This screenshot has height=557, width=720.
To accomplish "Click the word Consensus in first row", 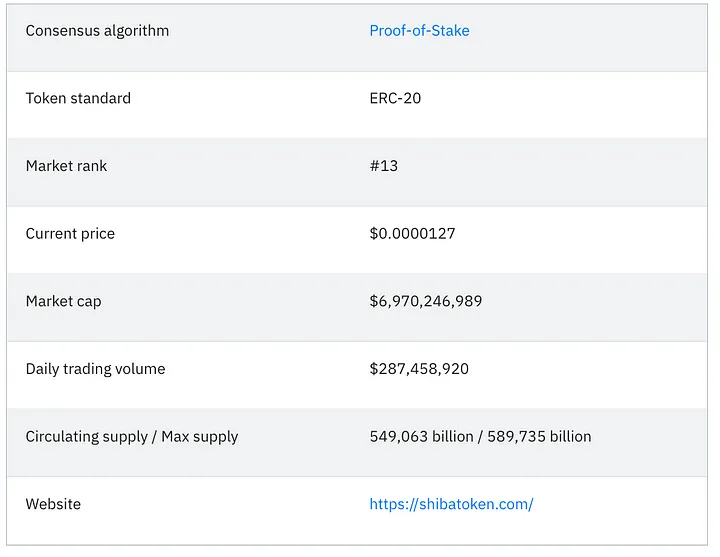I will [62, 31].
